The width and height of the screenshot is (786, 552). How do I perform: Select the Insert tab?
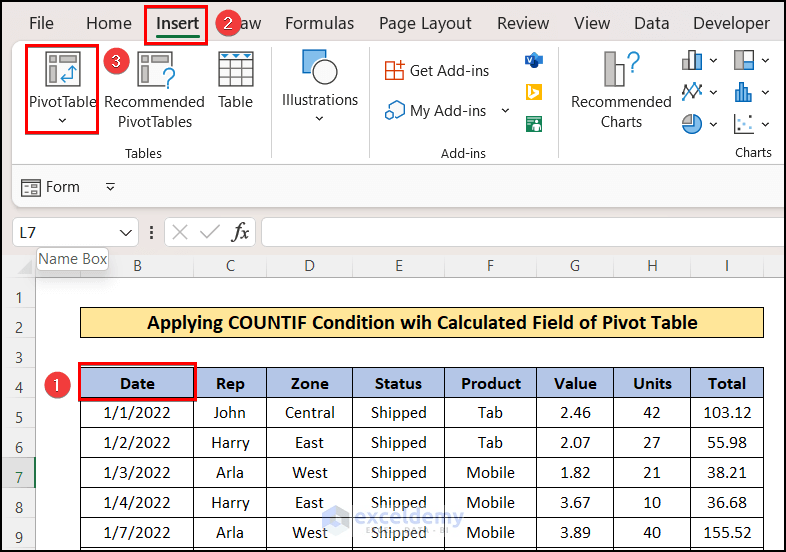177,23
